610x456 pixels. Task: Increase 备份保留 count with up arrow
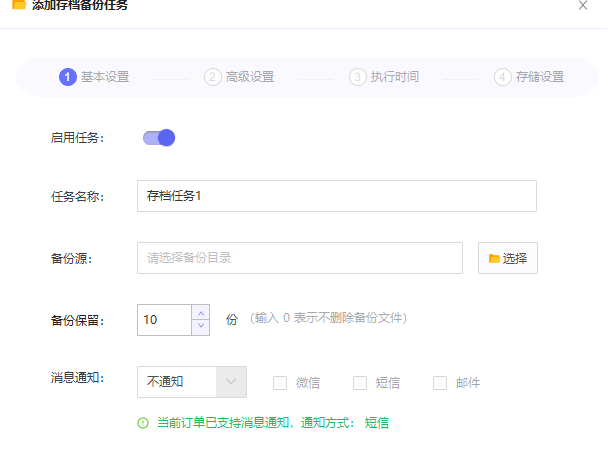201,313
